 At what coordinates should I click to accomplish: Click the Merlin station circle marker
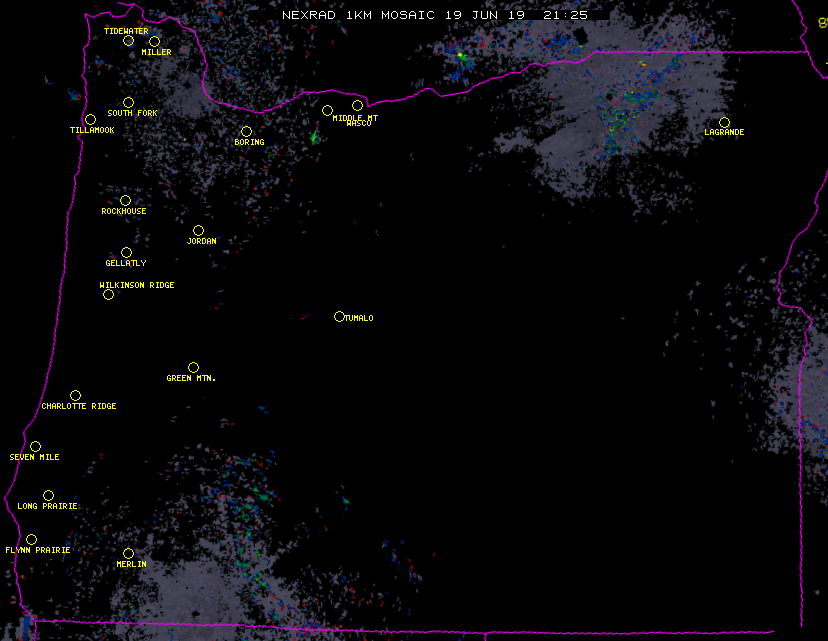pyautogui.click(x=128, y=553)
